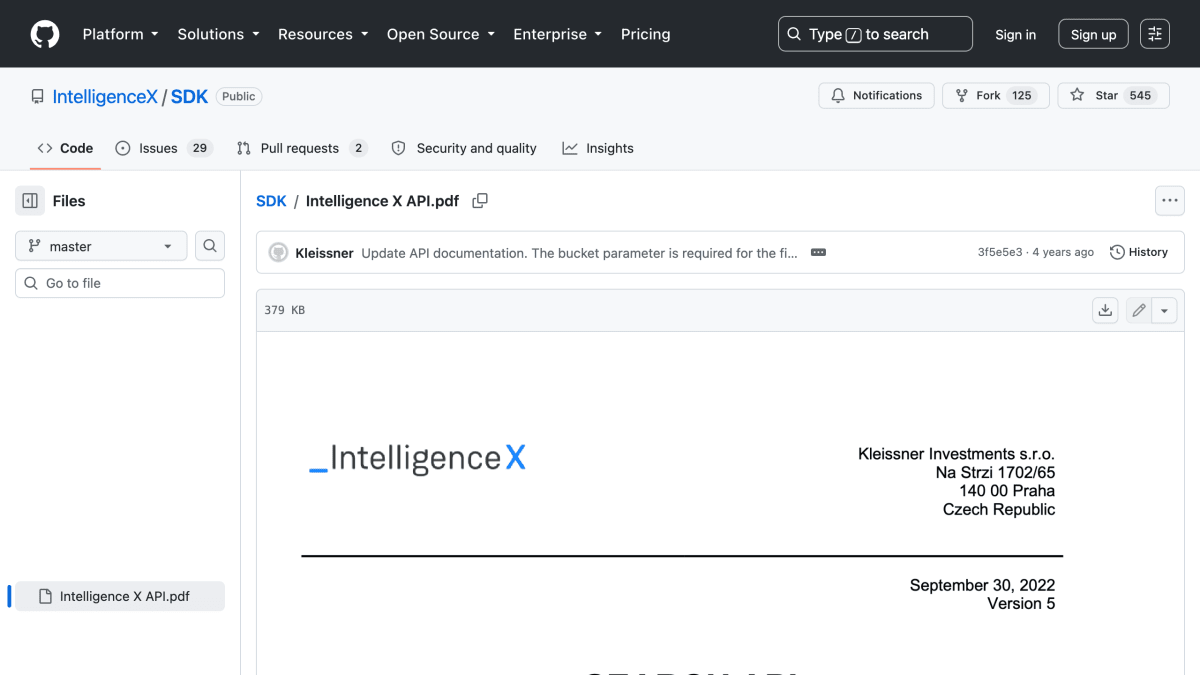The image size is (1200, 675).
Task: Expand the Platform menu
Action: 120,34
